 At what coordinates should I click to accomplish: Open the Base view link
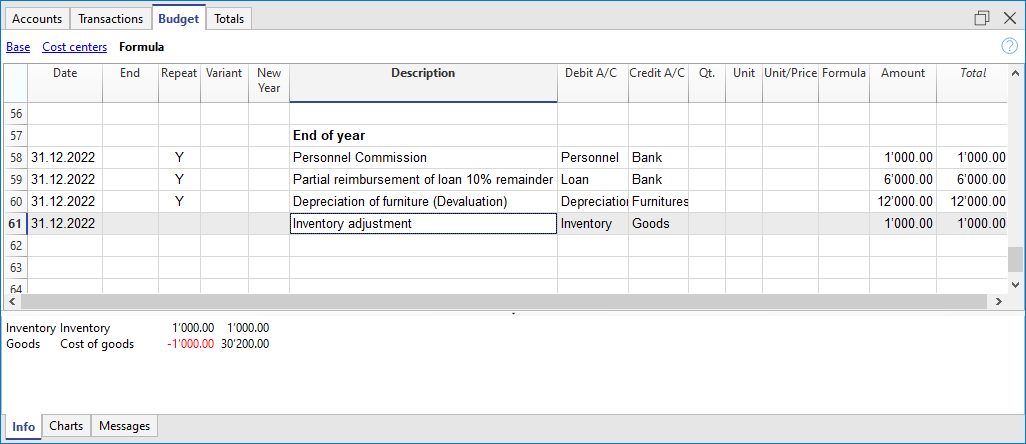[x=18, y=47]
